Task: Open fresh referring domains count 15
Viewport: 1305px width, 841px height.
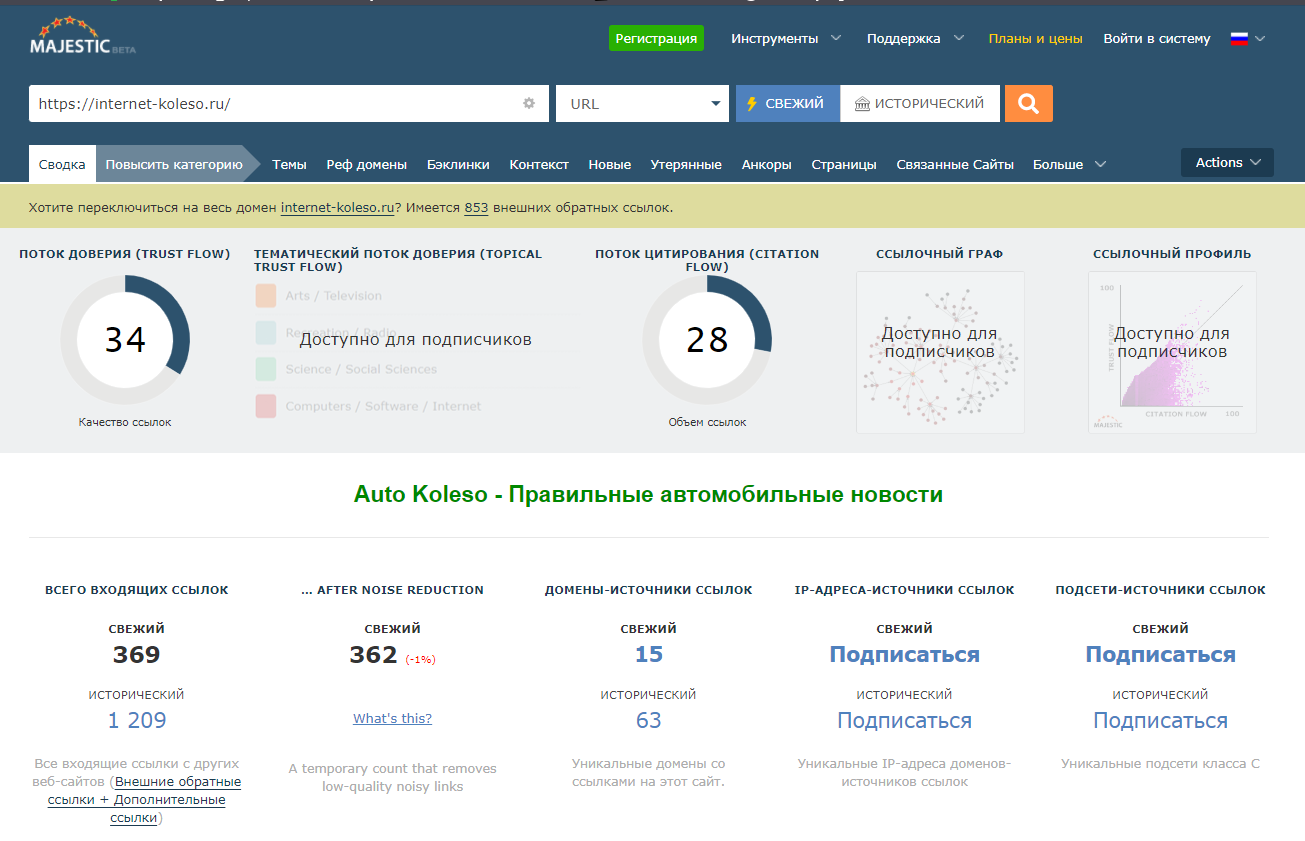Action: click(649, 654)
